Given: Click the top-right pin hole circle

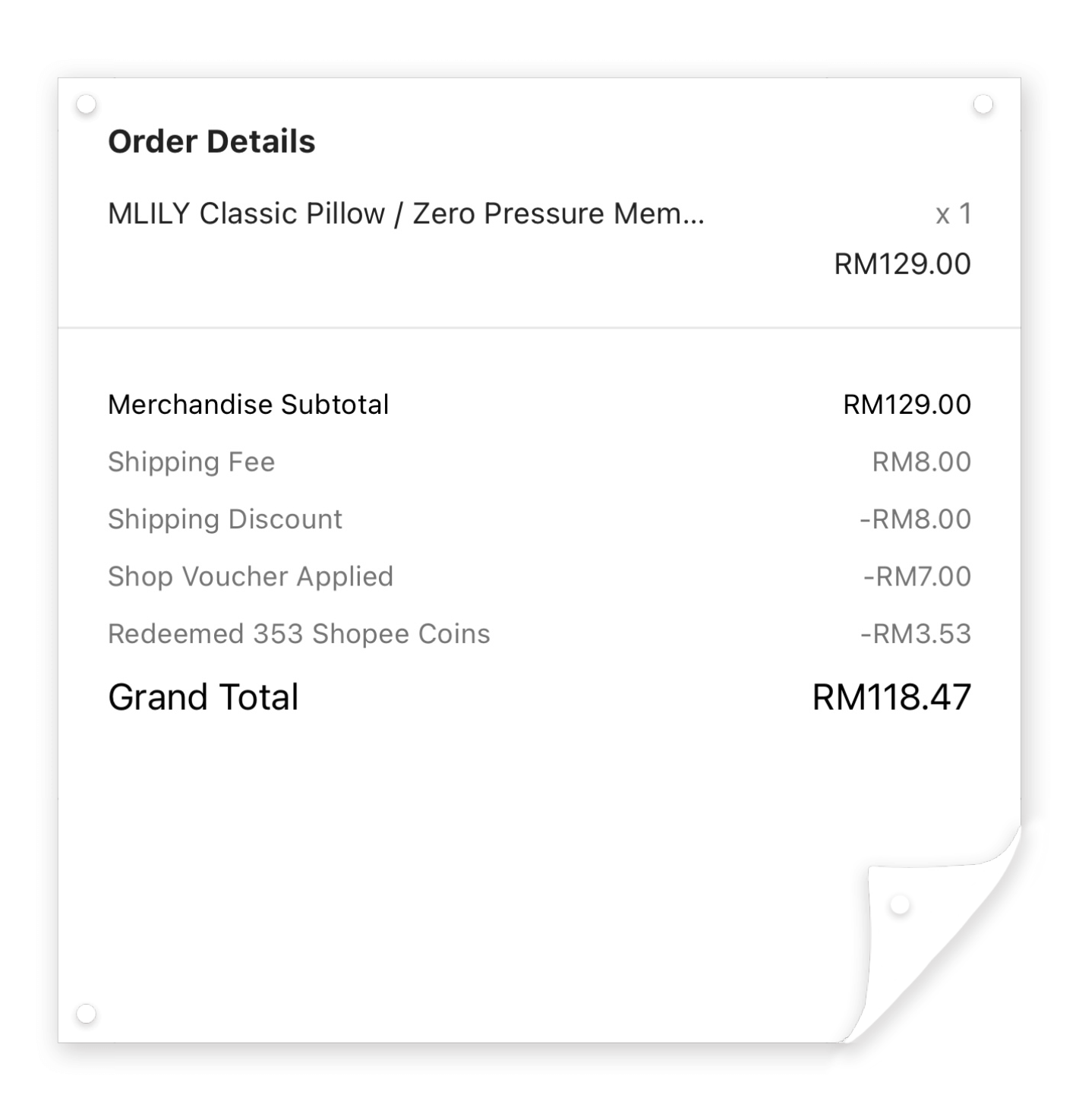Looking at the screenshot, I should [983, 104].
